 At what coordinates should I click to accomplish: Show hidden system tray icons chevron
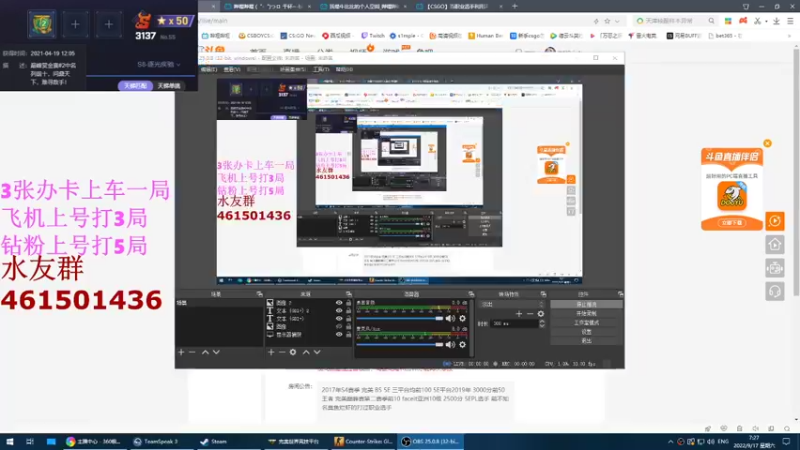tap(670, 442)
